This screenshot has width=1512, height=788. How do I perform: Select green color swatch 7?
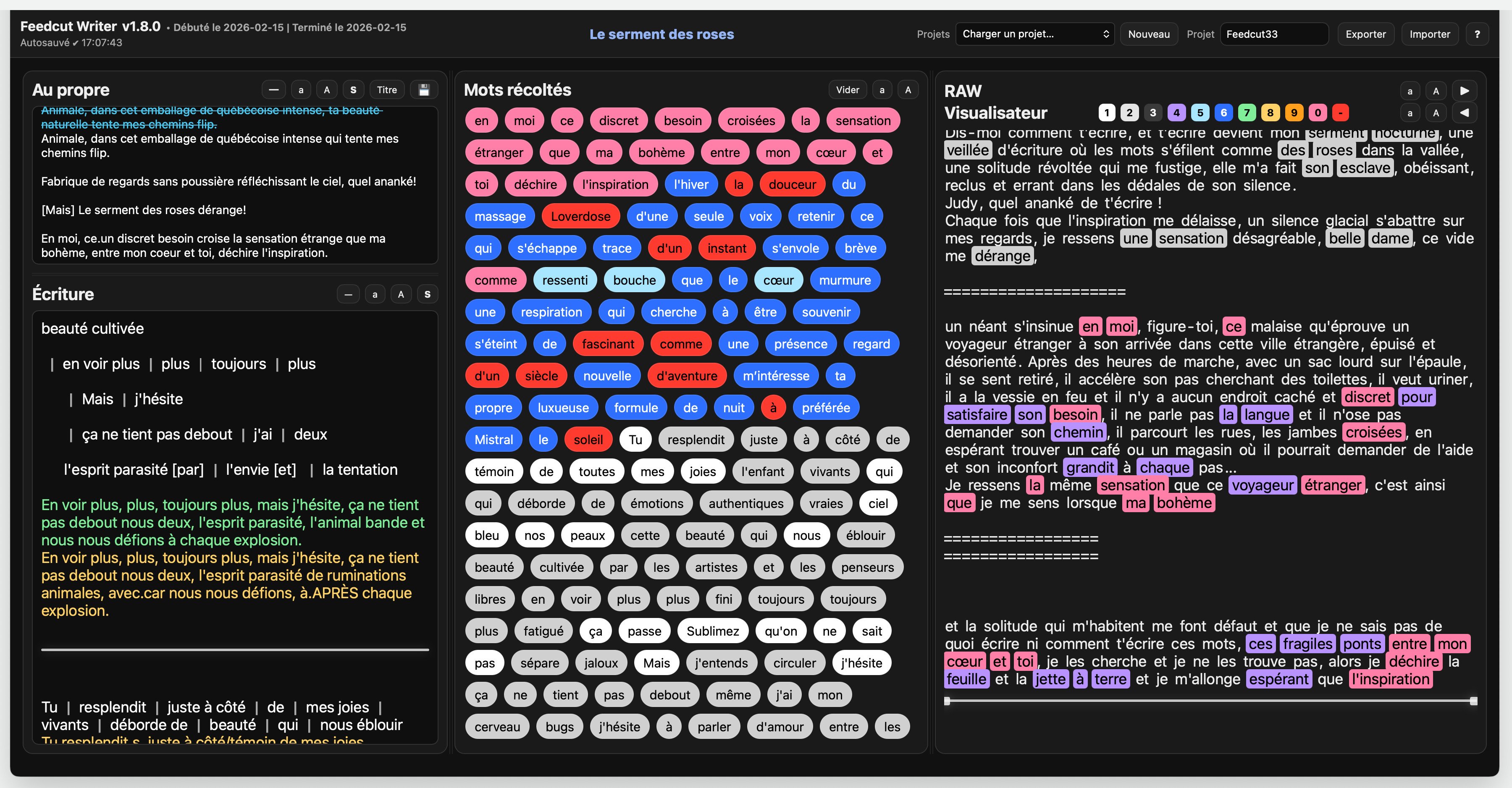(x=1247, y=112)
